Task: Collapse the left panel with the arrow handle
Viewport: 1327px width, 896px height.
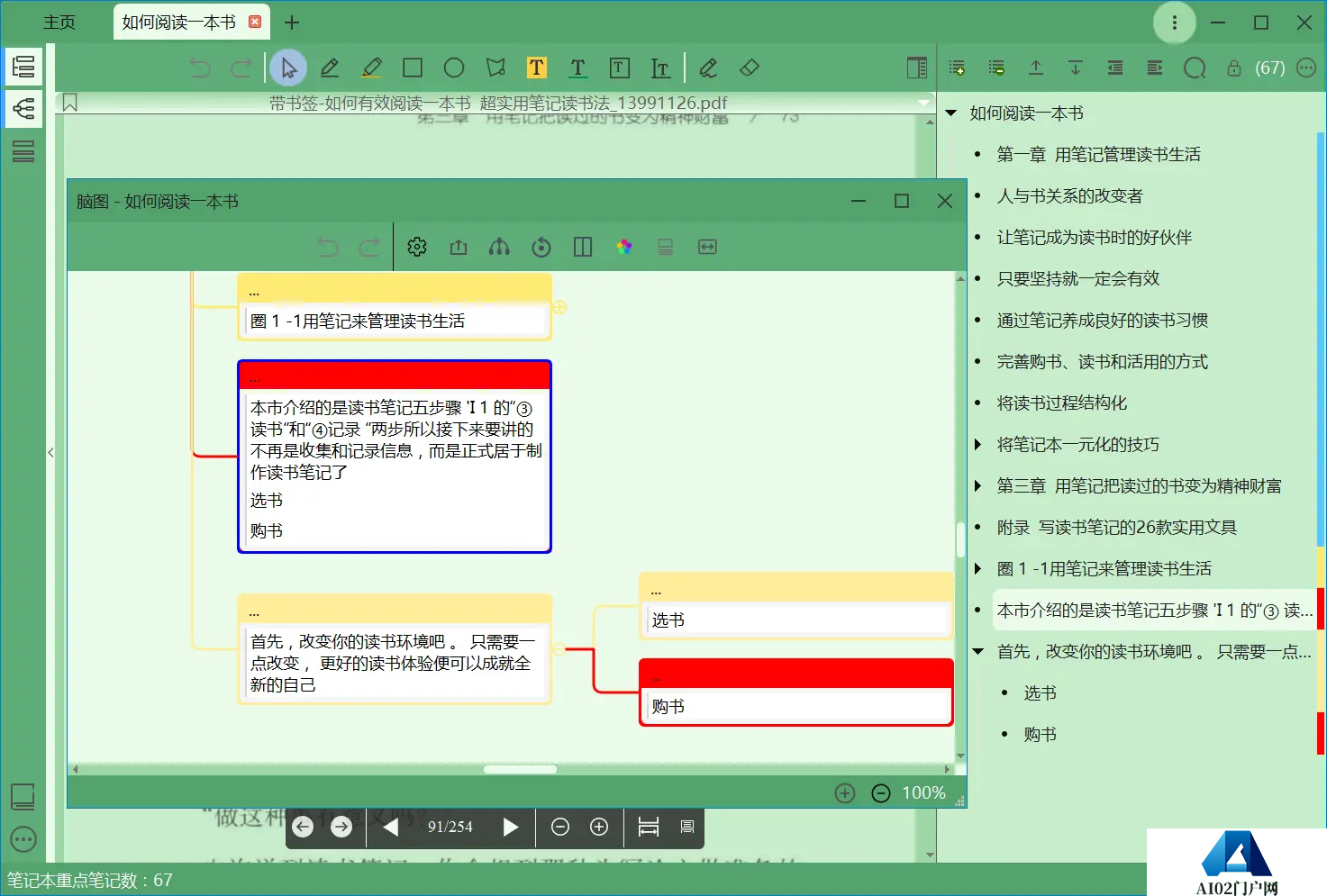Action: (x=50, y=453)
